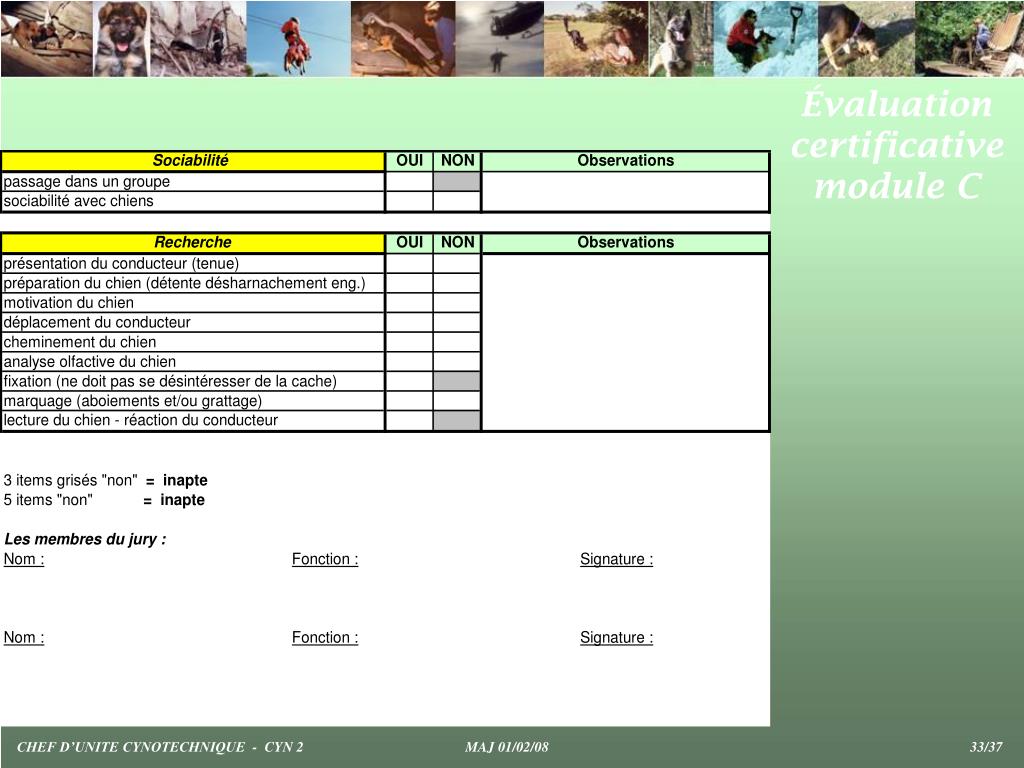This screenshot has width=1024, height=768.
Task: Tick grey NON box for passage dans un groupe
Action: (457, 182)
